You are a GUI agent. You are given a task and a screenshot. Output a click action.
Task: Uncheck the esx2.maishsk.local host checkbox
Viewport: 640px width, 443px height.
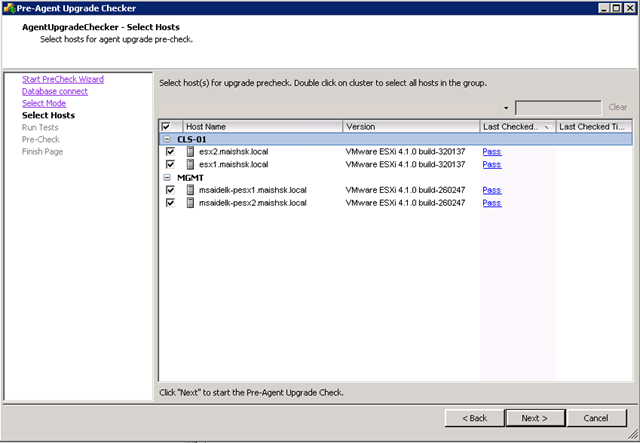[170, 151]
